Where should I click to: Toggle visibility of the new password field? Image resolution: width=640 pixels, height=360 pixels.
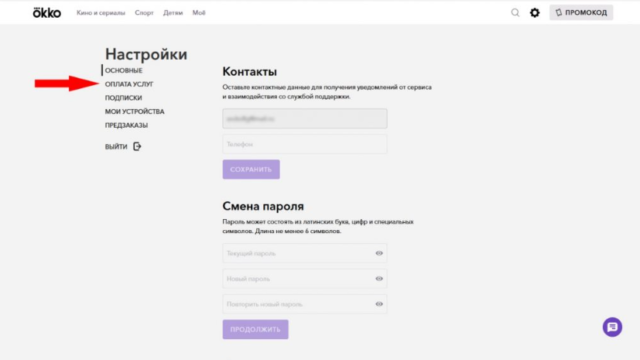tap(379, 278)
